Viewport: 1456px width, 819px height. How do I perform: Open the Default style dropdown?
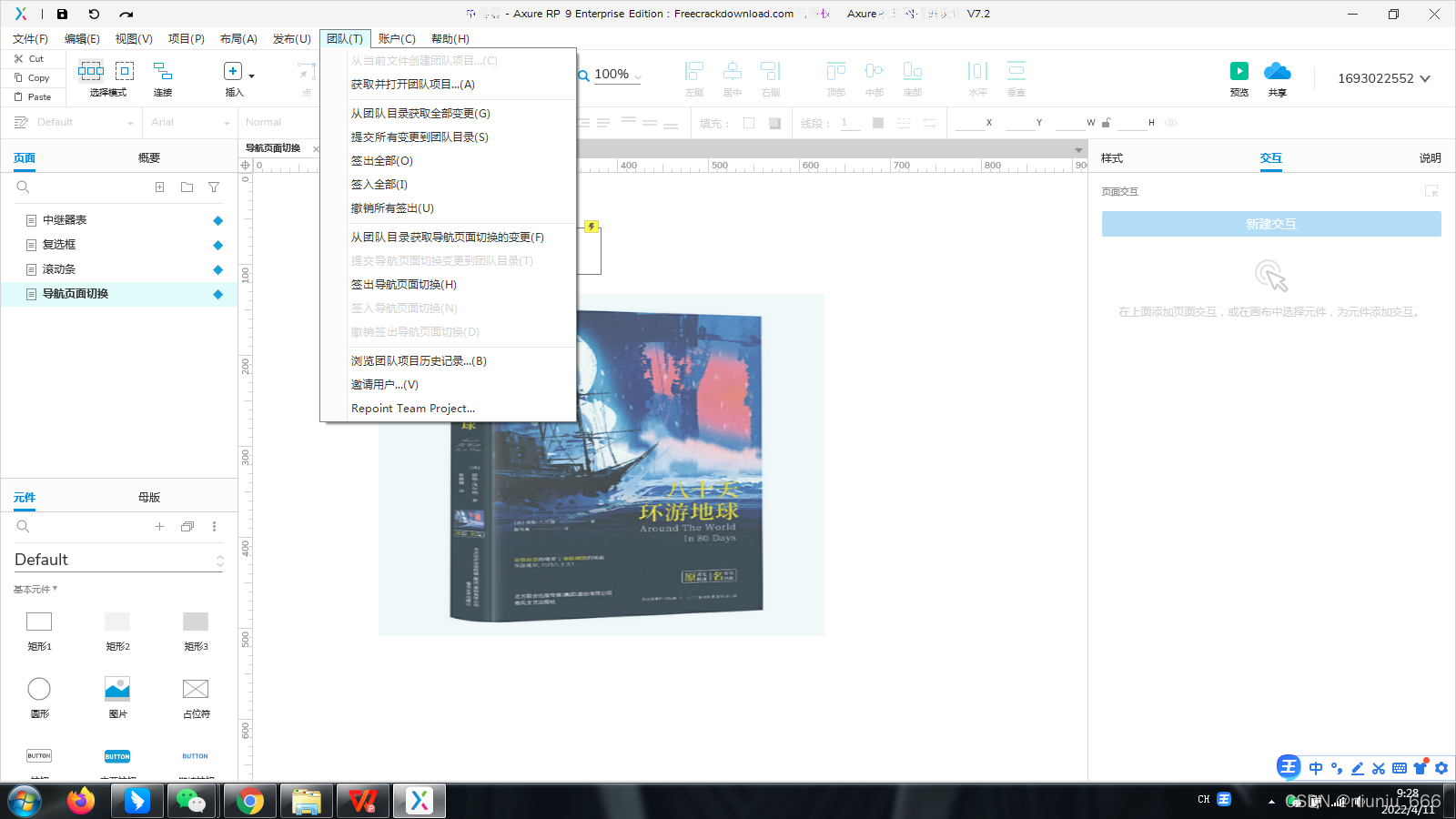coord(75,122)
